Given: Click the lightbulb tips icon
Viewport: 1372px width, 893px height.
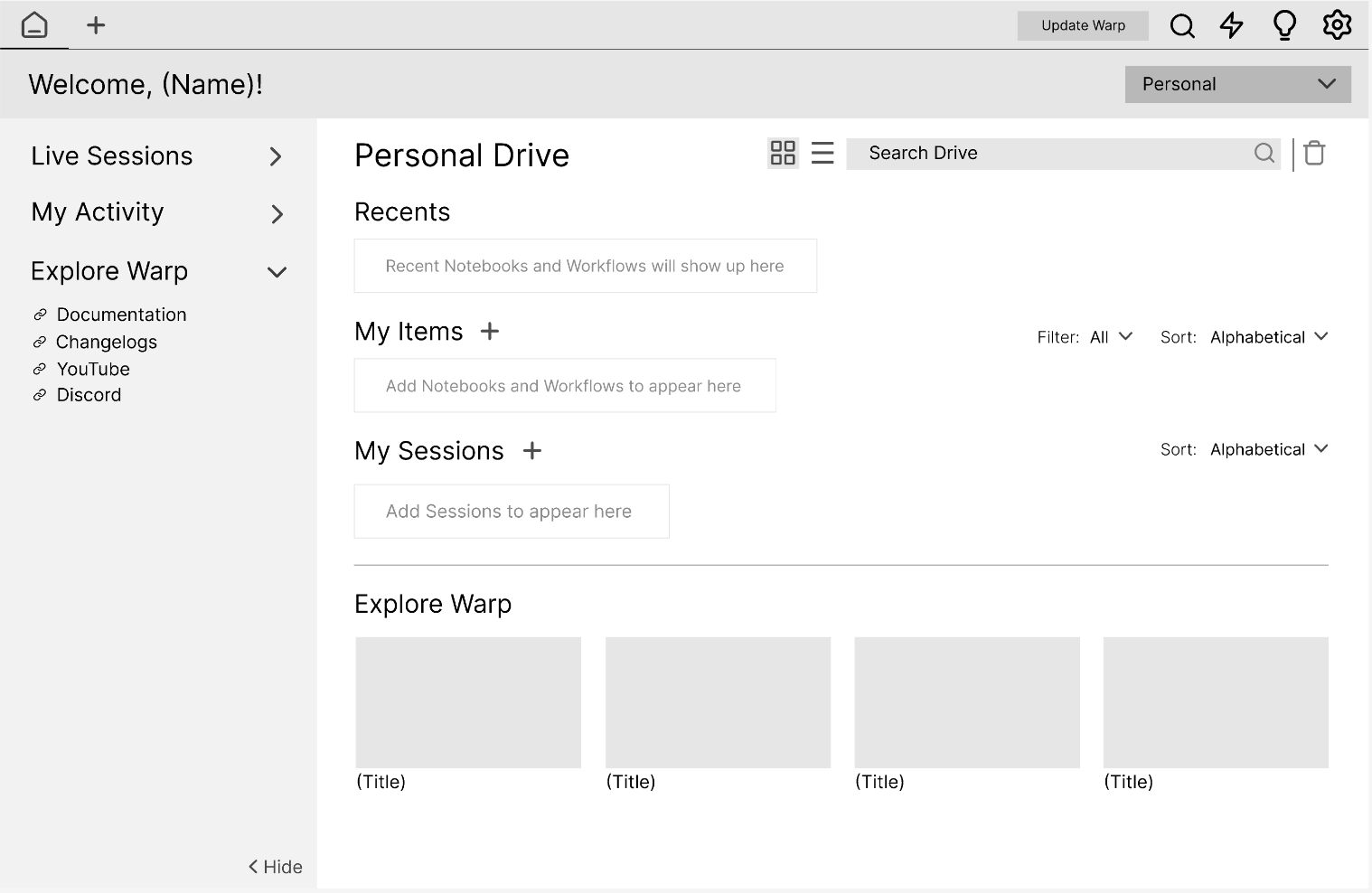Looking at the screenshot, I should (x=1284, y=25).
